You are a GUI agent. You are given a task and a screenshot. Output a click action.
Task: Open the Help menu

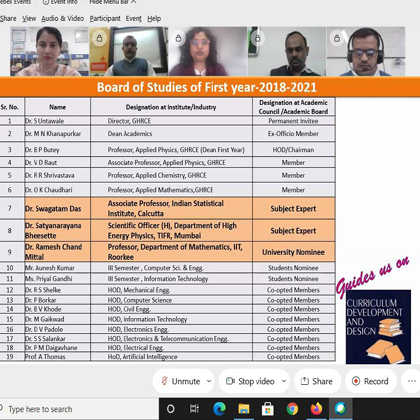(x=154, y=19)
